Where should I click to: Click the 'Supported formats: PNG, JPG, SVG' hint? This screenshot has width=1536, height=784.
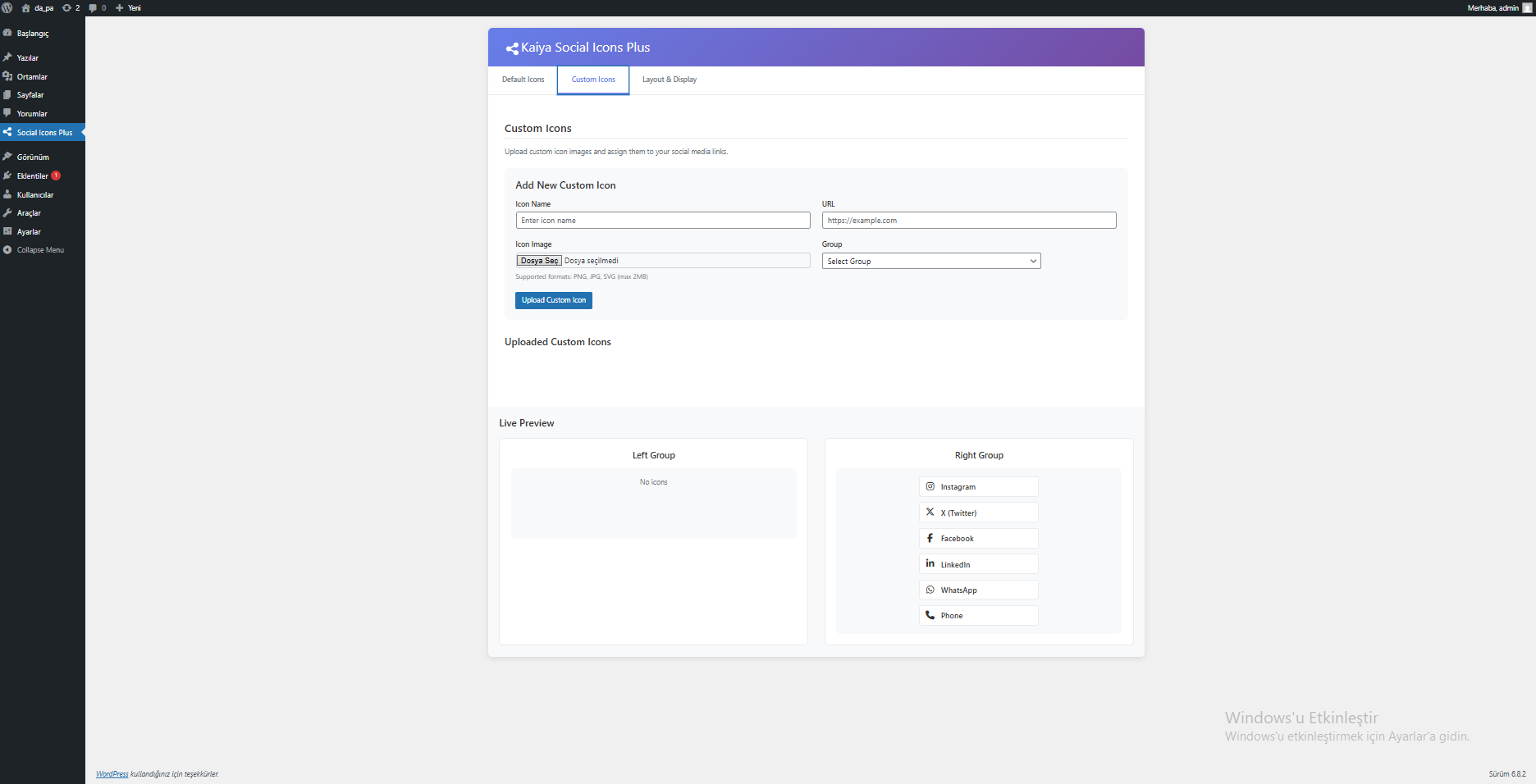(582, 277)
